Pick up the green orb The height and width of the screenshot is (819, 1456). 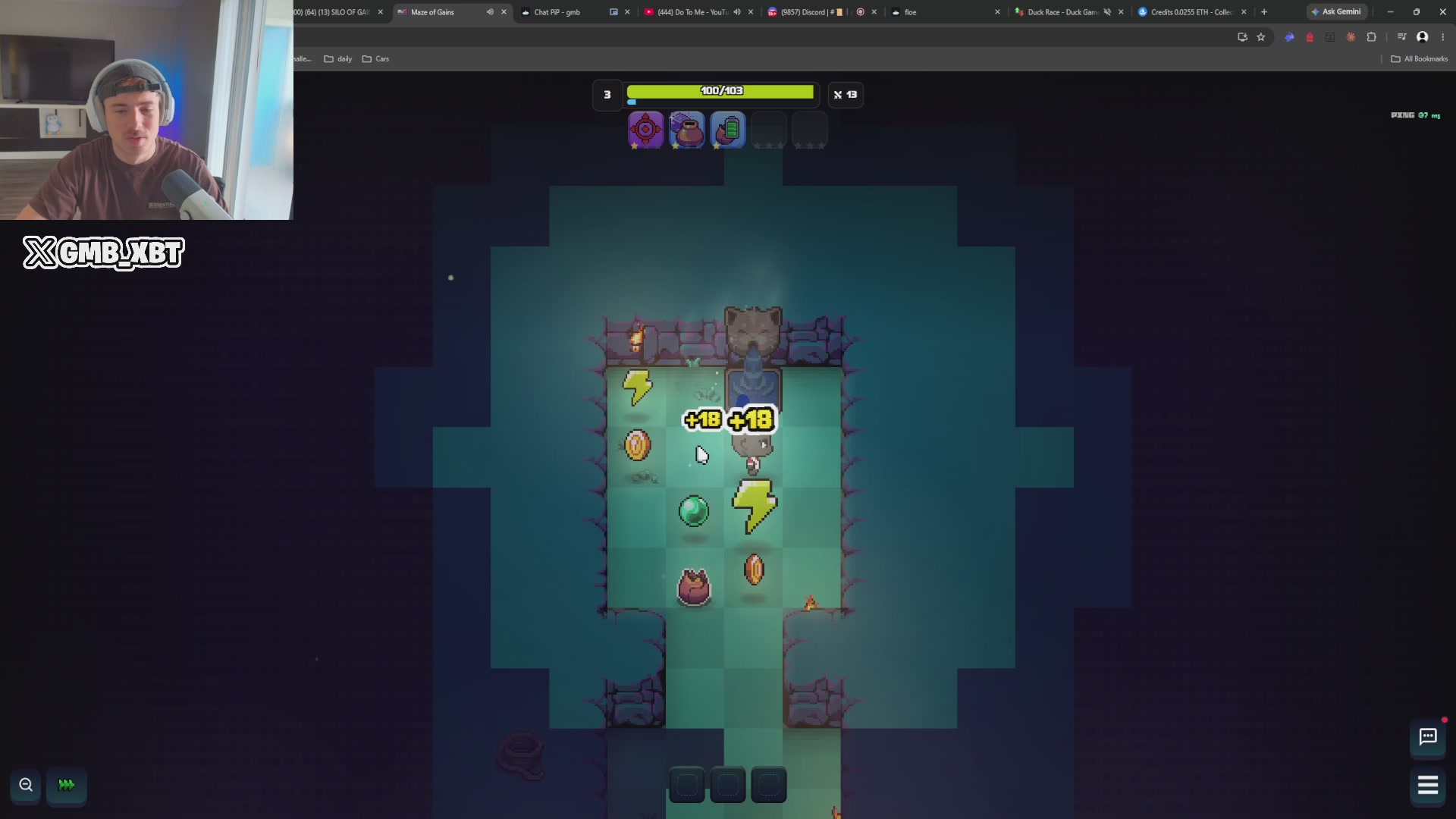tap(694, 511)
